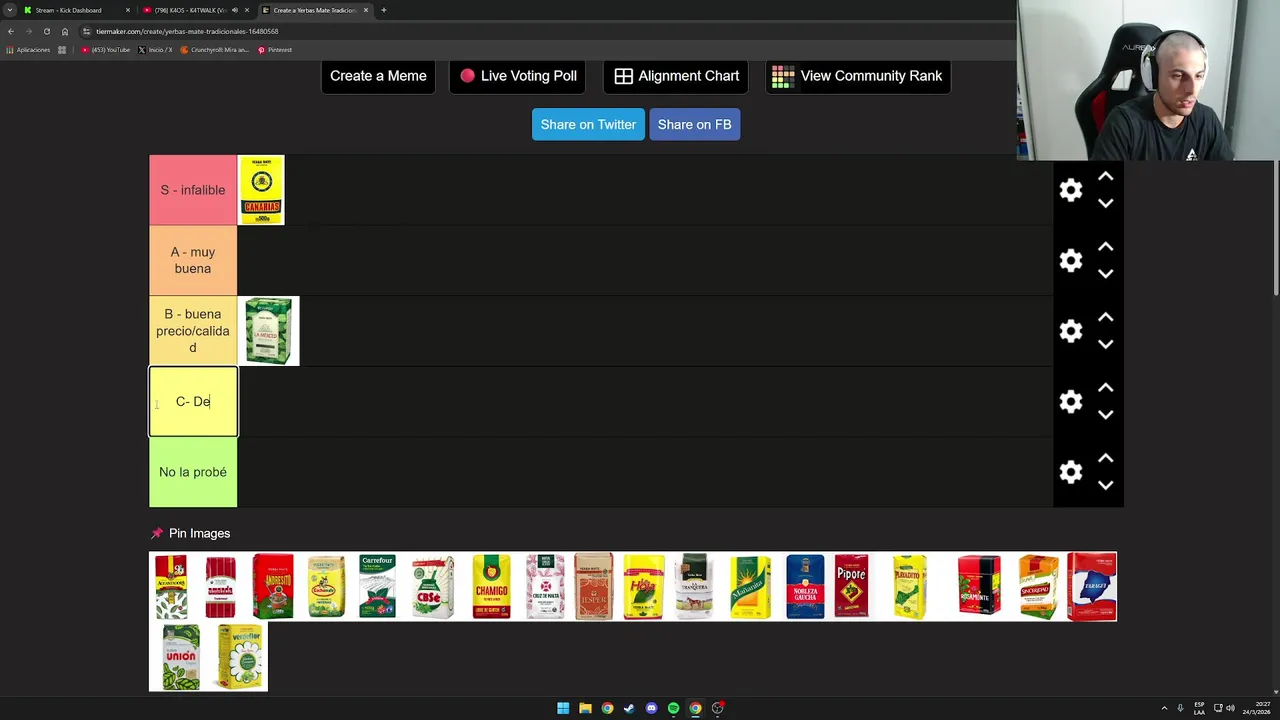
Task: Pick the Playadito yerba image
Action: point(910,586)
